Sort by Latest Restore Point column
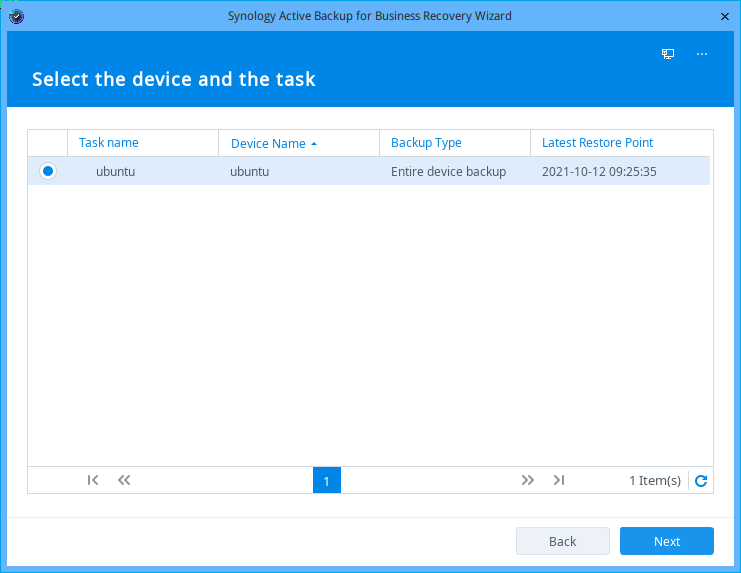 coord(597,143)
